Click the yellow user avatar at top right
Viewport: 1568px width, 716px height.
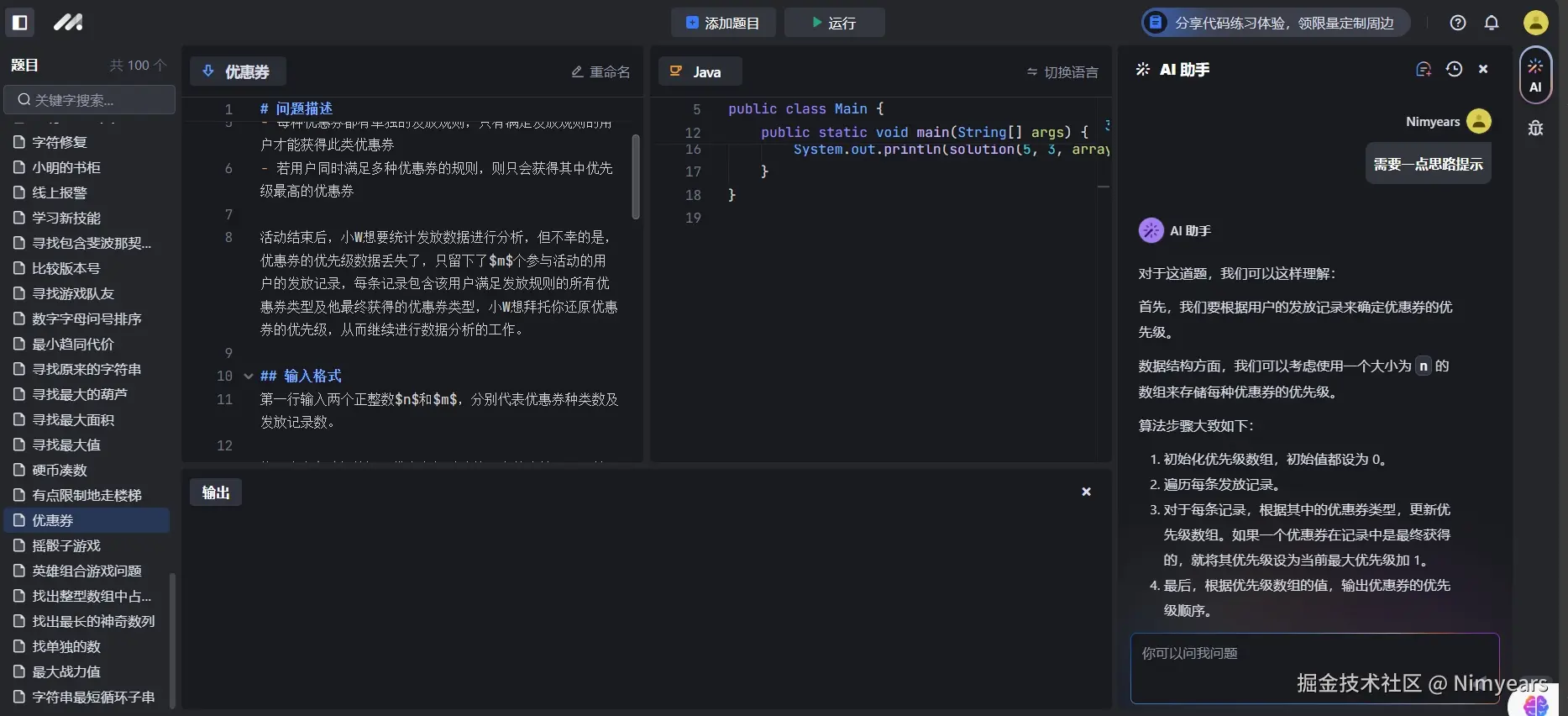[1535, 23]
